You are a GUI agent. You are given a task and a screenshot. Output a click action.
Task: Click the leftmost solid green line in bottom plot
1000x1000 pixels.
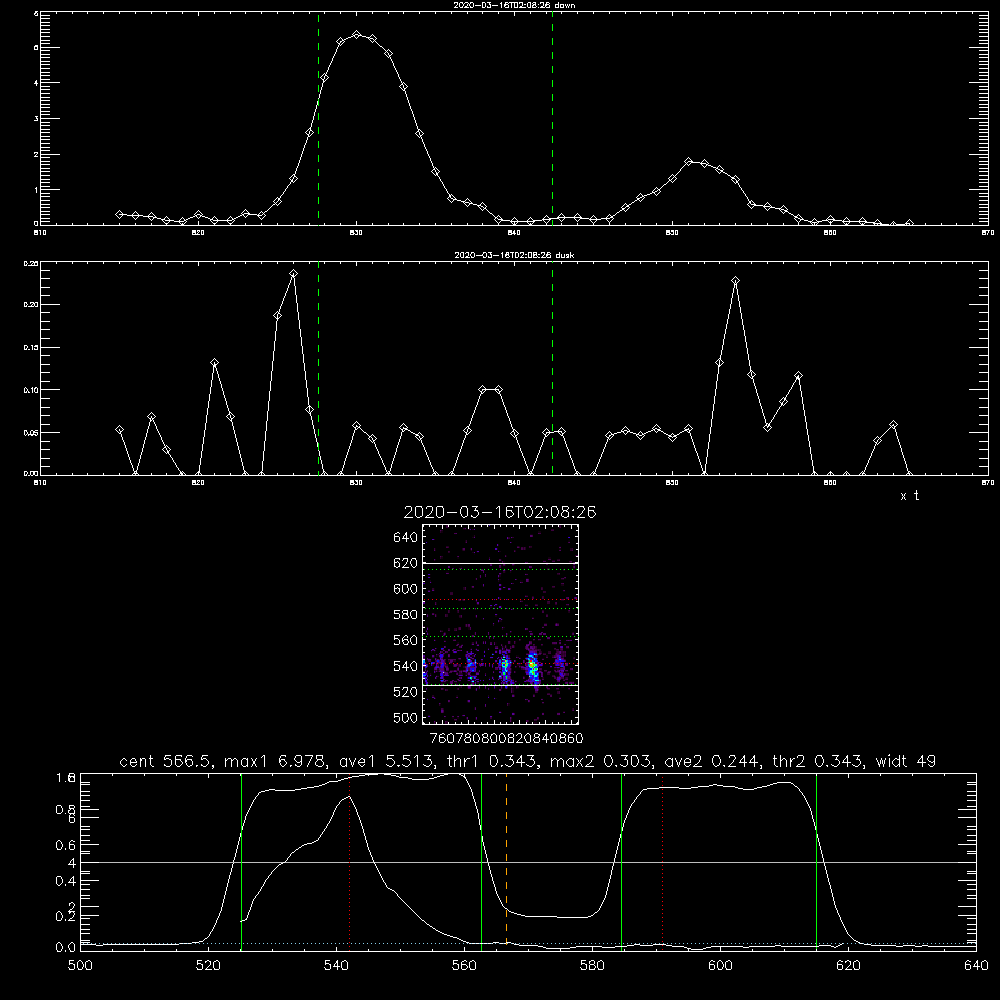[x=241, y=861]
